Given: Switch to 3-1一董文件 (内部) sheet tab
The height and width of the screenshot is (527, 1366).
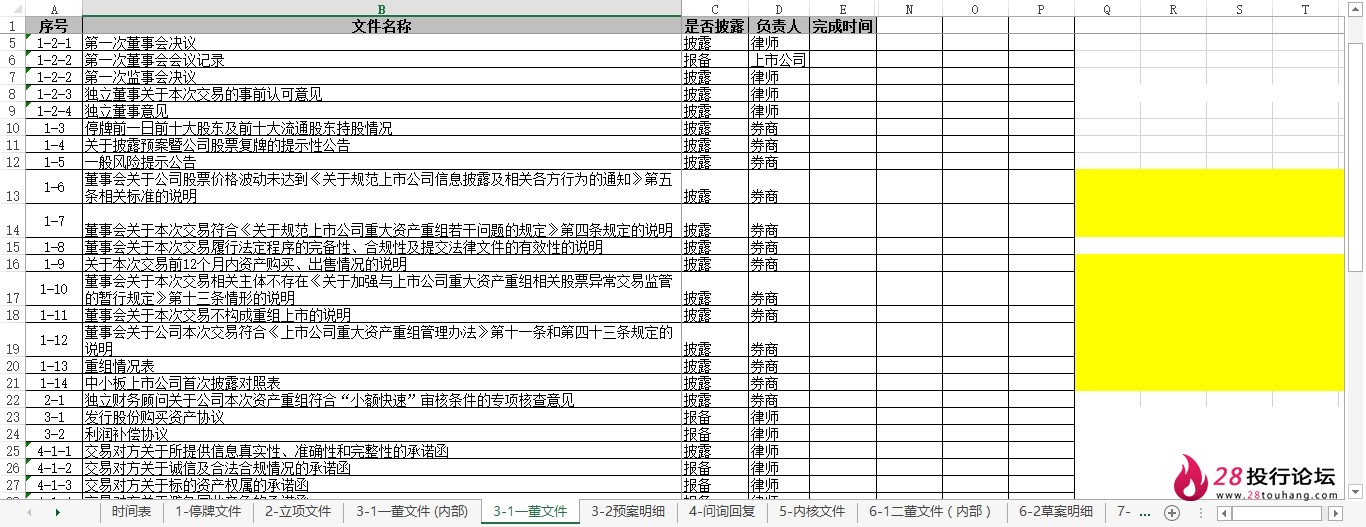Looking at the screenshot, I should click(412, 511).
